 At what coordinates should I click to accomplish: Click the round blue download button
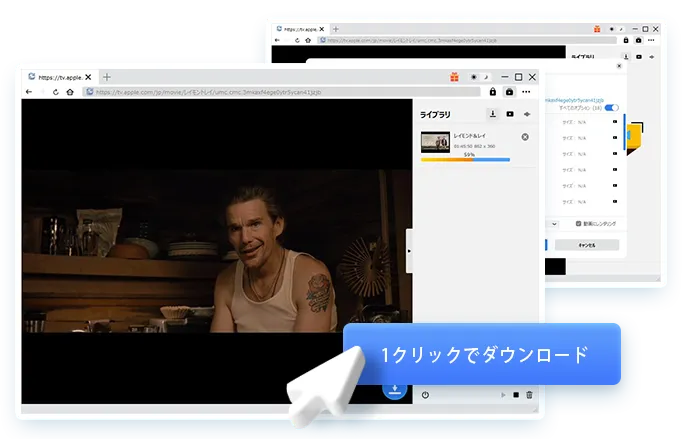pyautogui.click(x=395, y=389)
